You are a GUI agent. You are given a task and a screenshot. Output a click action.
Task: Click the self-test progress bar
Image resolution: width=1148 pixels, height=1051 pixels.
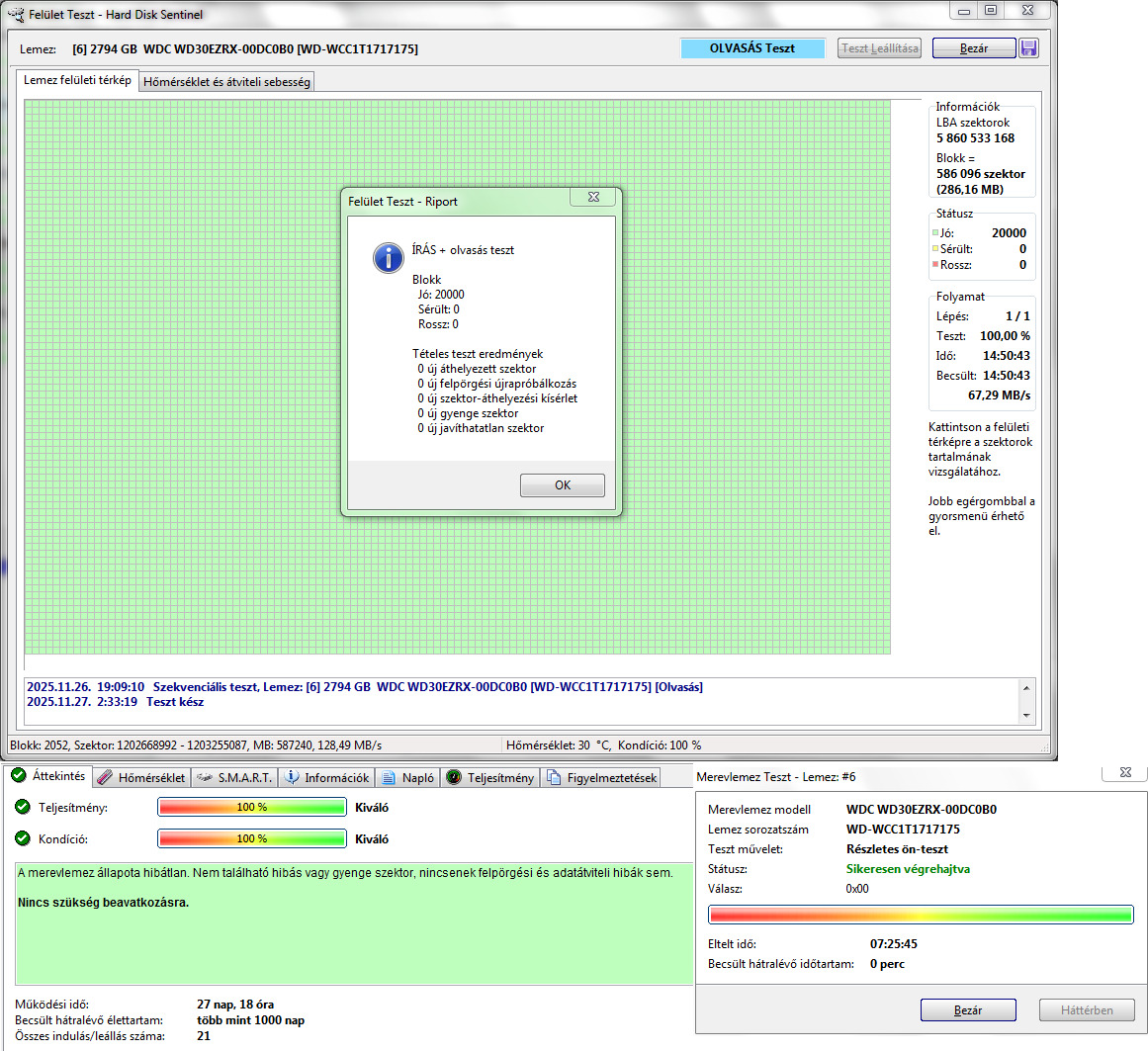[x=921, y=915]
